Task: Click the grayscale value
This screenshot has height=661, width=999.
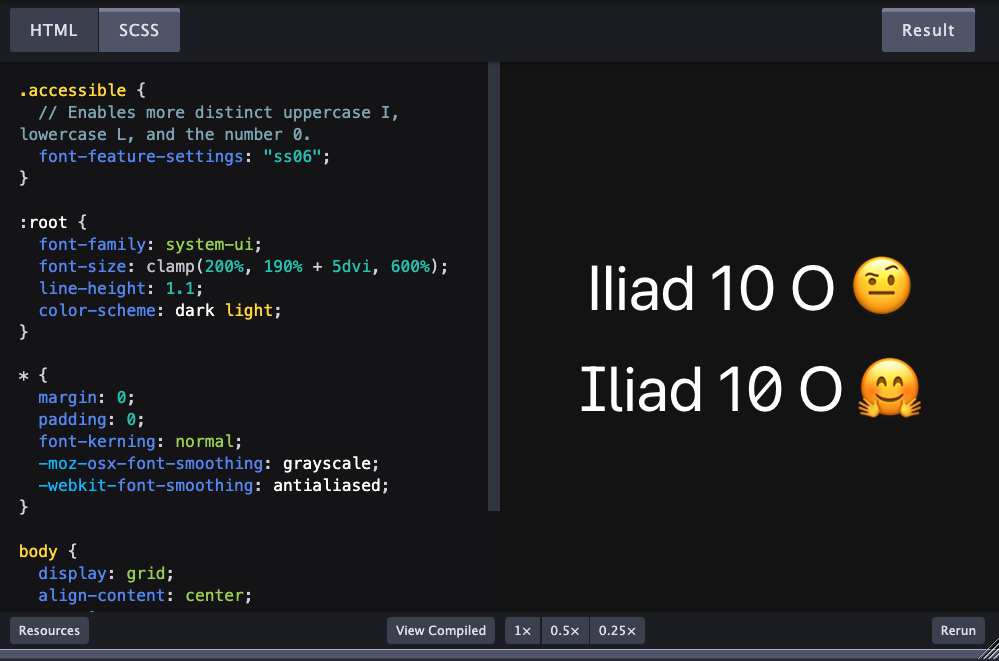Action: pos(326,463)
